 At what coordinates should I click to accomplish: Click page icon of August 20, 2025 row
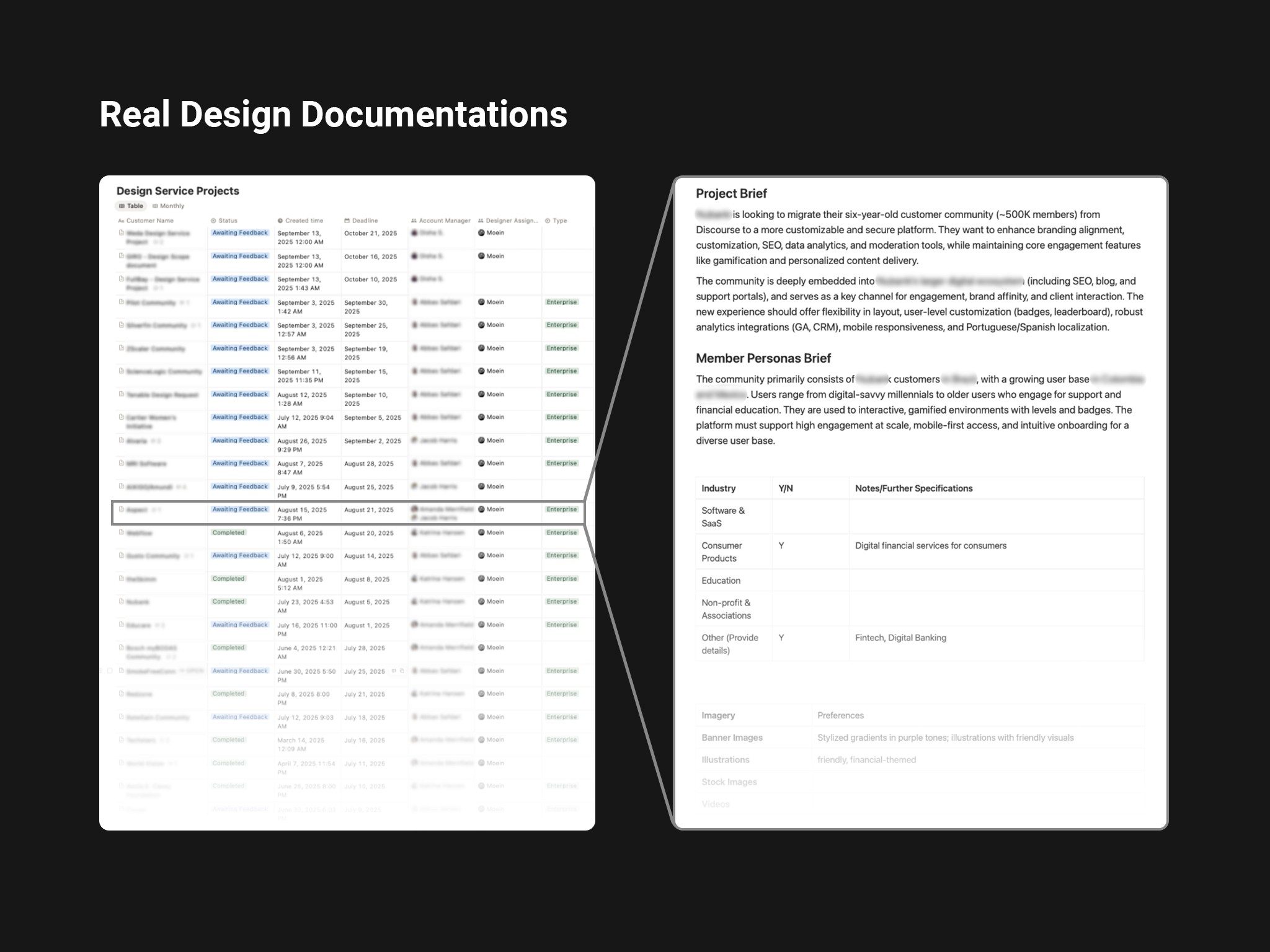(x=121, y=532)
